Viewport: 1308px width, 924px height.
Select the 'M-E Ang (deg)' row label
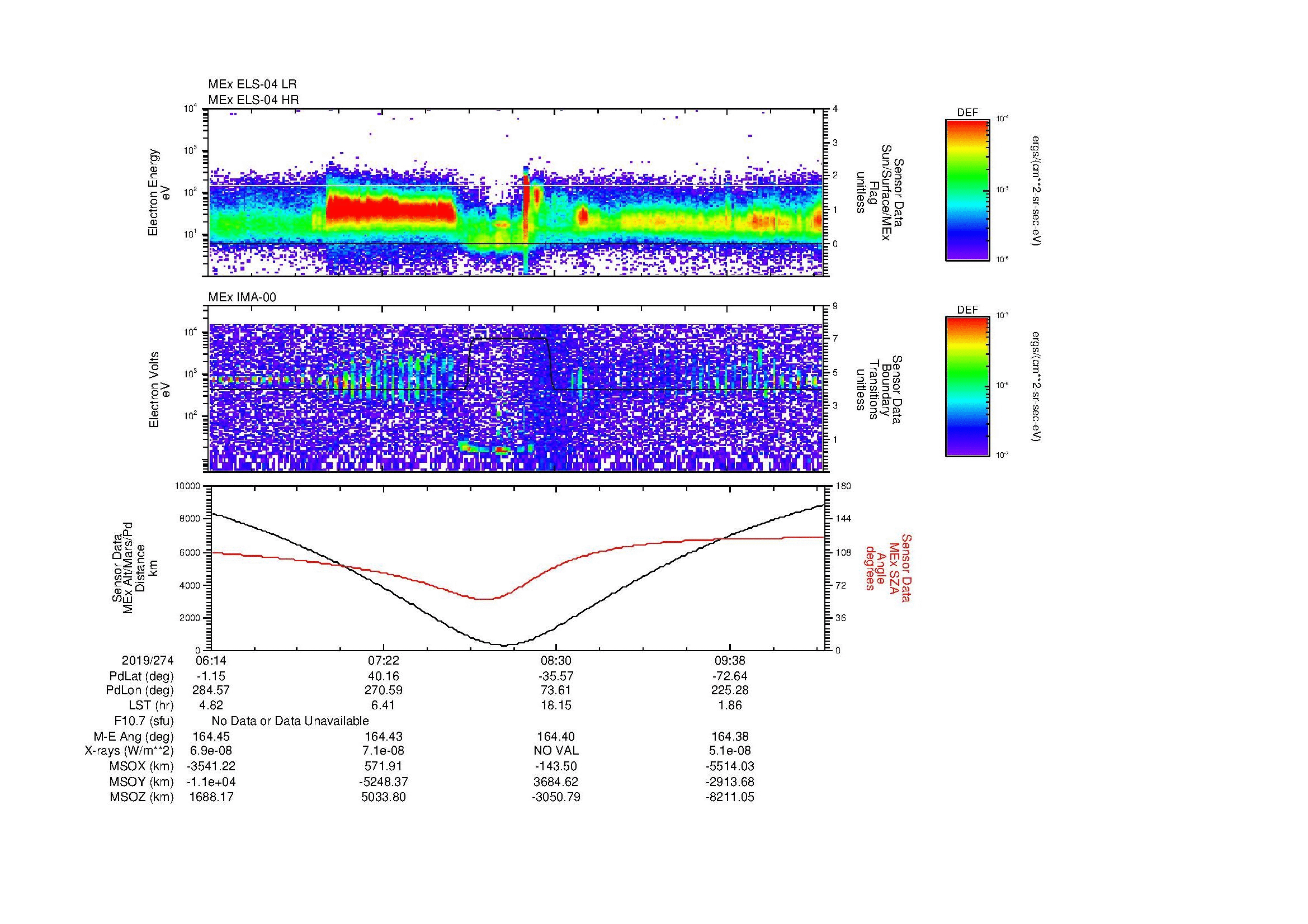pyautogui.click(x=134, y=736)
